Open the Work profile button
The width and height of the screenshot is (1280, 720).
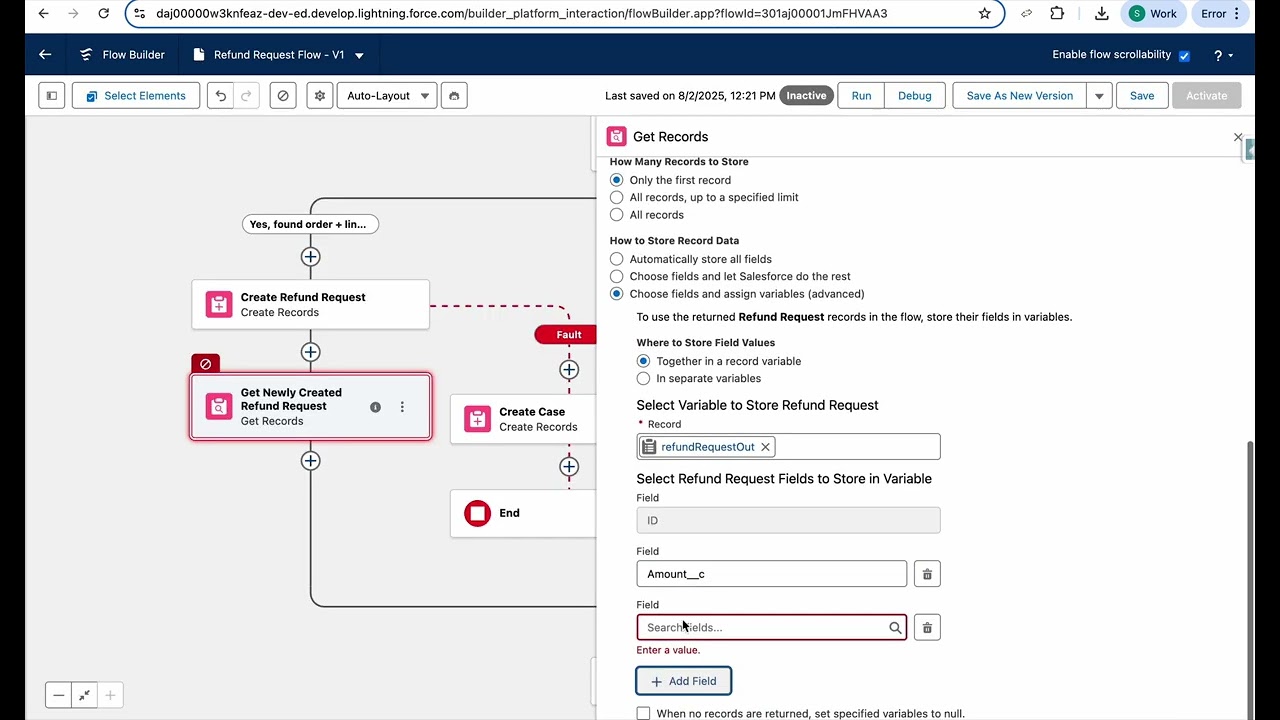[1153, 13]
